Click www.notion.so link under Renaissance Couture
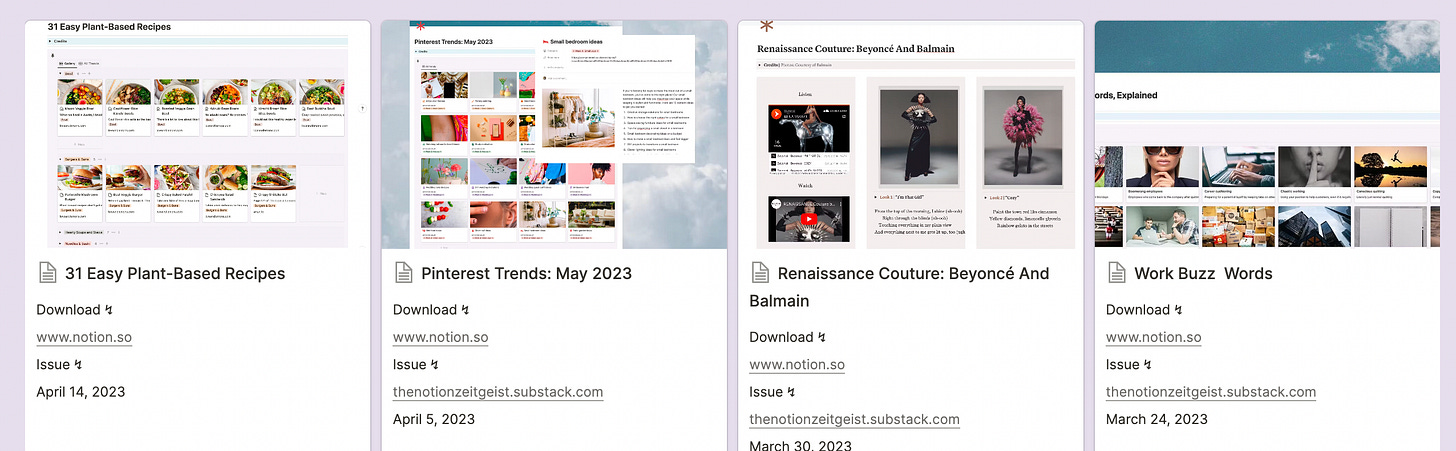This screenshot has height=451, width=1456. click(x=797, y=365)
